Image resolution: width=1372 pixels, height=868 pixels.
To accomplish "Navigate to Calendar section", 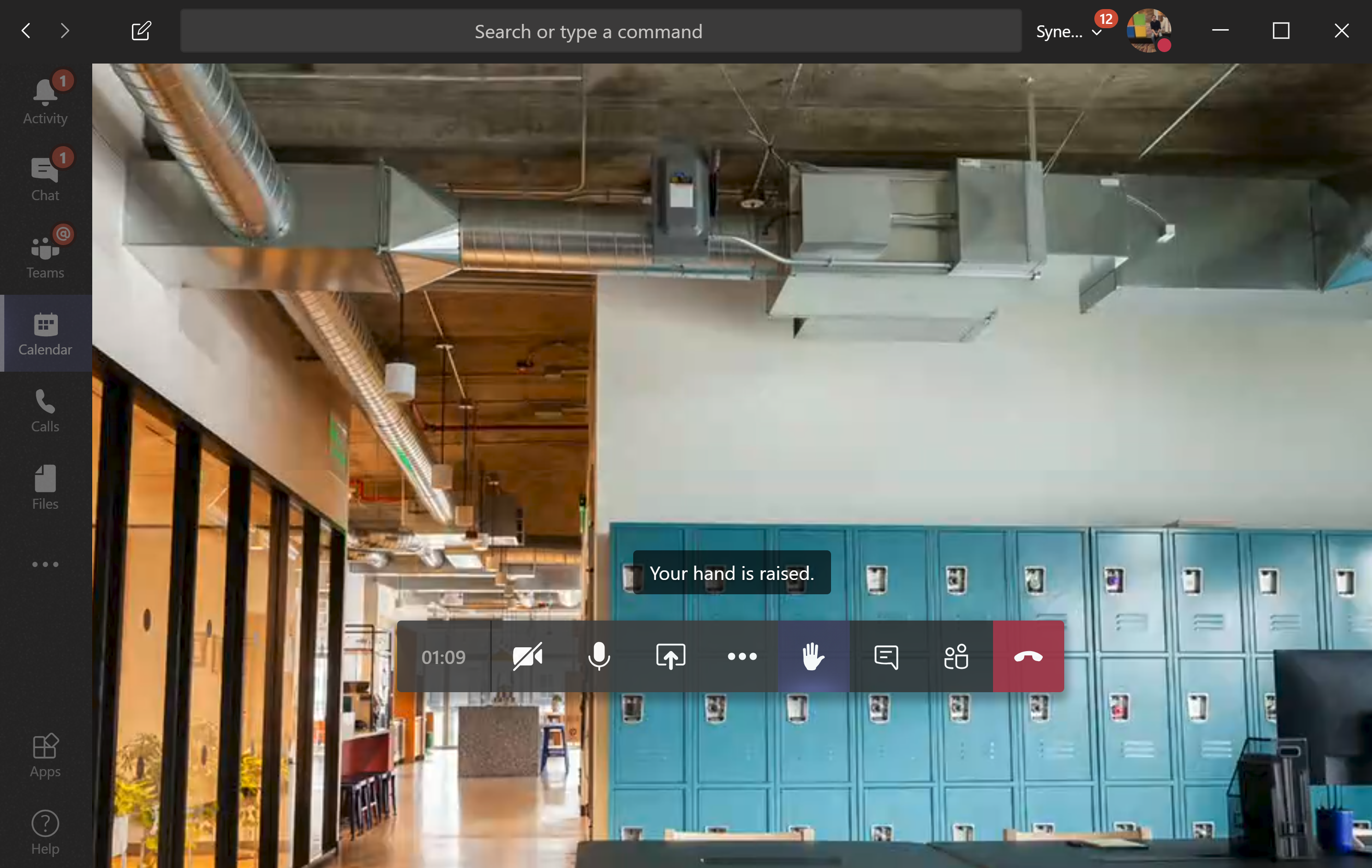I will (x=45, y=333).
